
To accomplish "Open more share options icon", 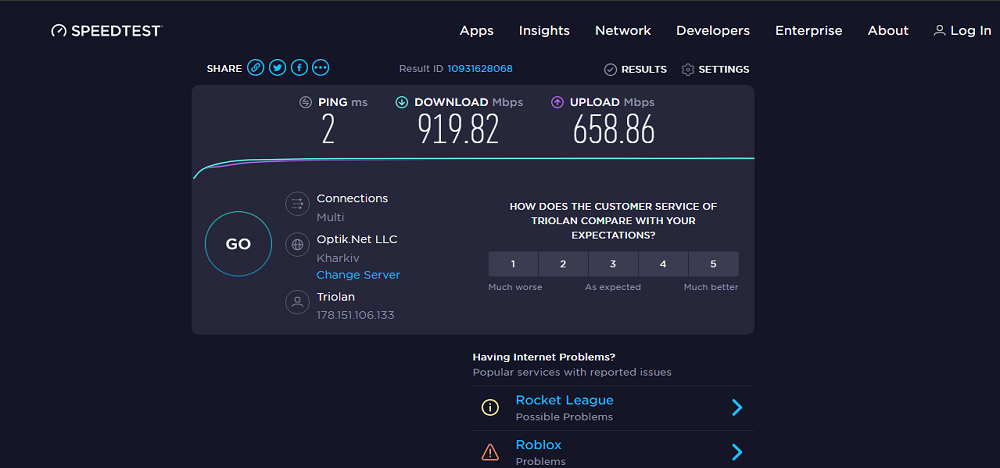I will click(321, 68).
